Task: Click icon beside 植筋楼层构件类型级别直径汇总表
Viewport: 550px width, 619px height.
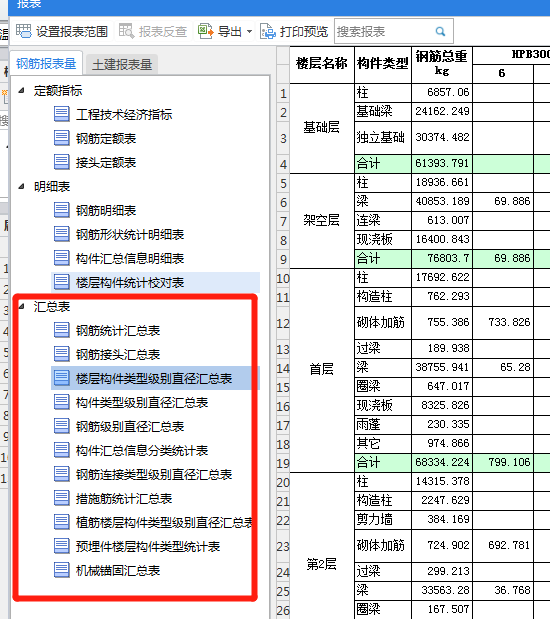Action: [62, 522]
